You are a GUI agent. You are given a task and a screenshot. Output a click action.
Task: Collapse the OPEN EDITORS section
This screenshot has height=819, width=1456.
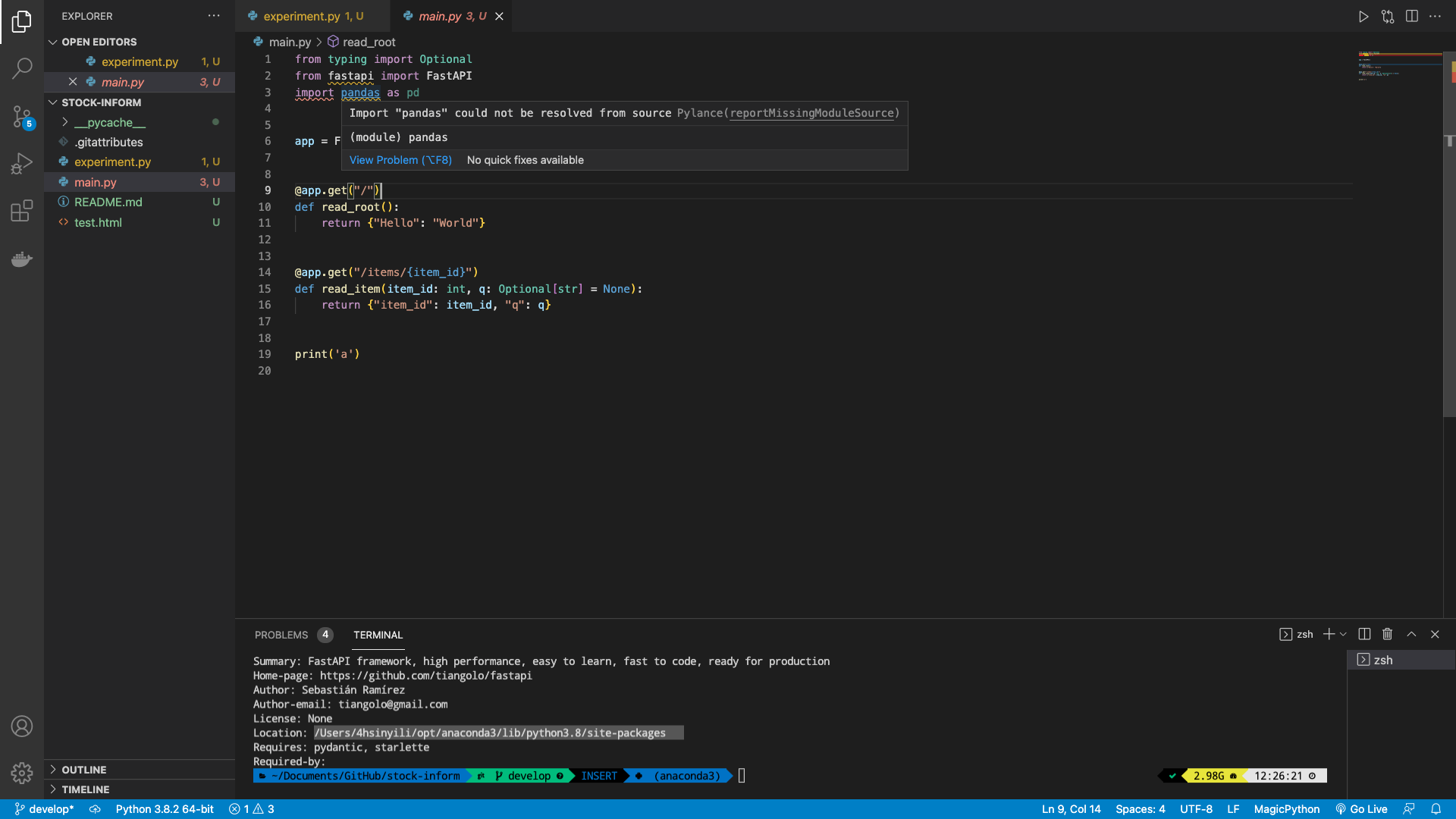point(99,42)
